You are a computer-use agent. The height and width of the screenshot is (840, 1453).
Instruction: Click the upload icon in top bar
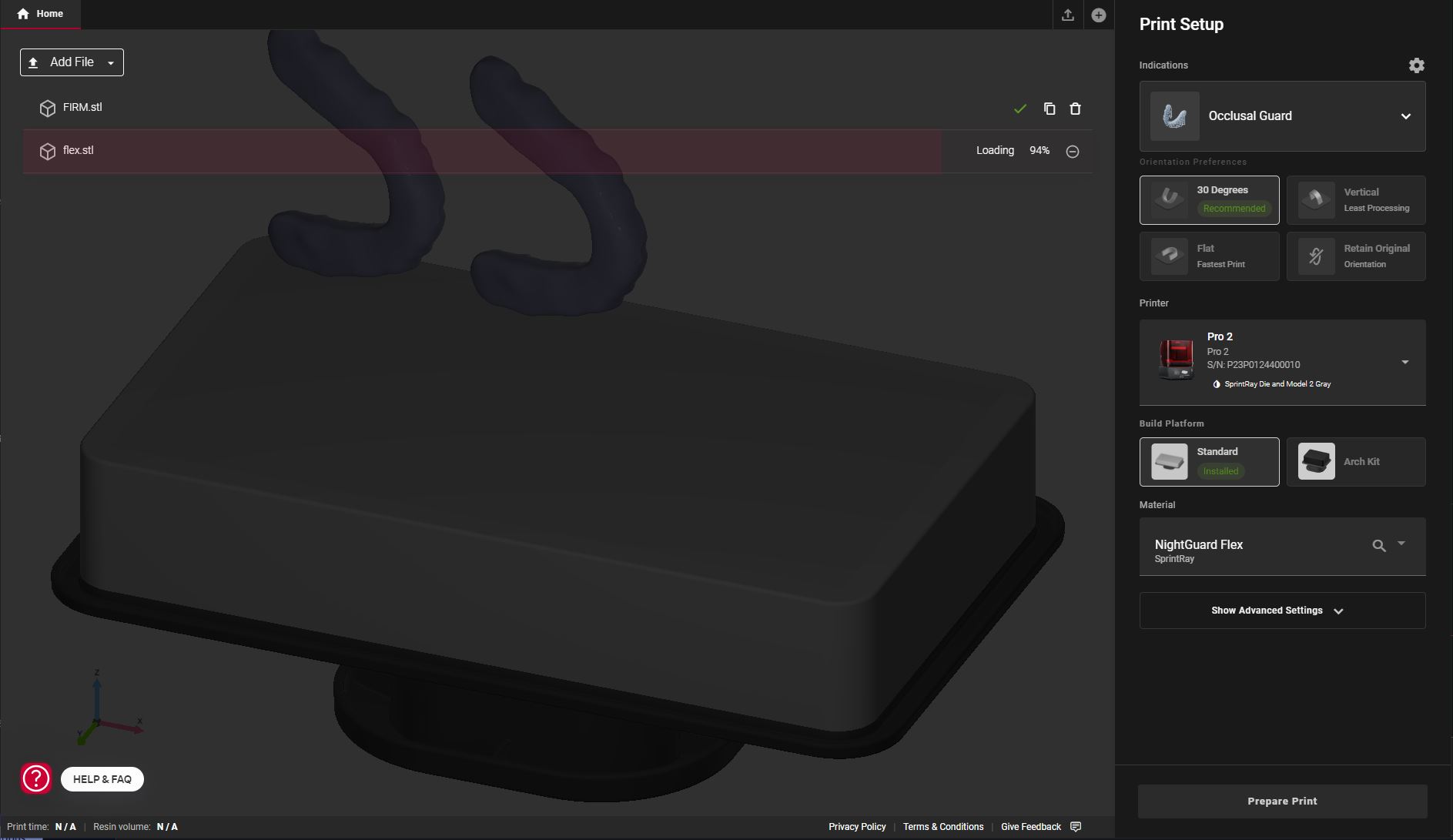pos(1067,15)
